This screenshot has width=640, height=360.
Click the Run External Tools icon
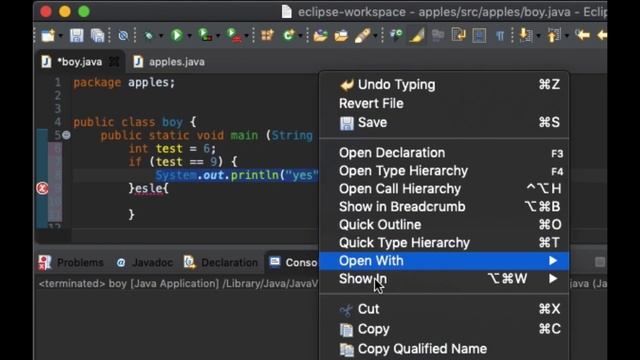tap(234, 36)
